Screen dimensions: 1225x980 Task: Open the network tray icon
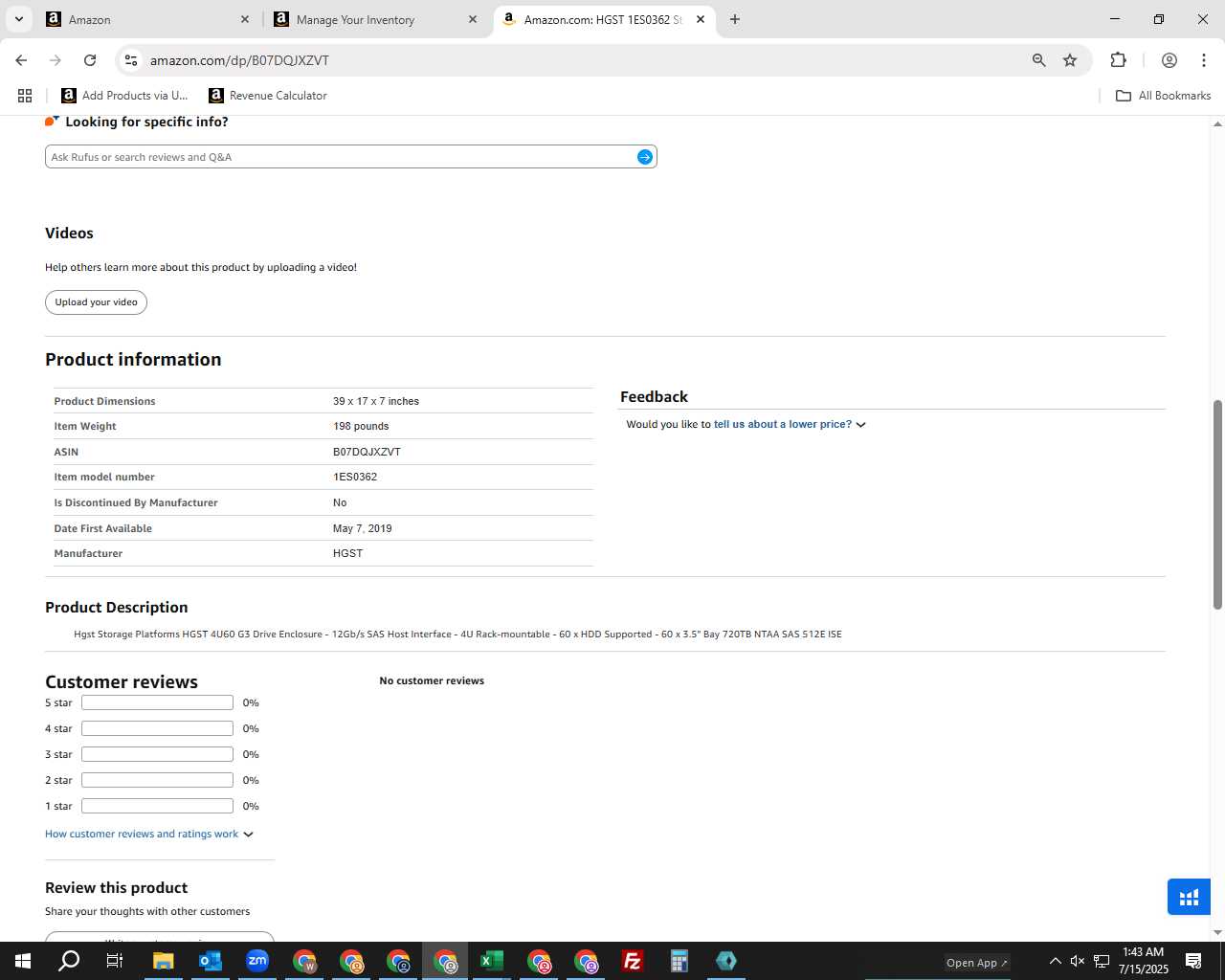pos(1102,961)
